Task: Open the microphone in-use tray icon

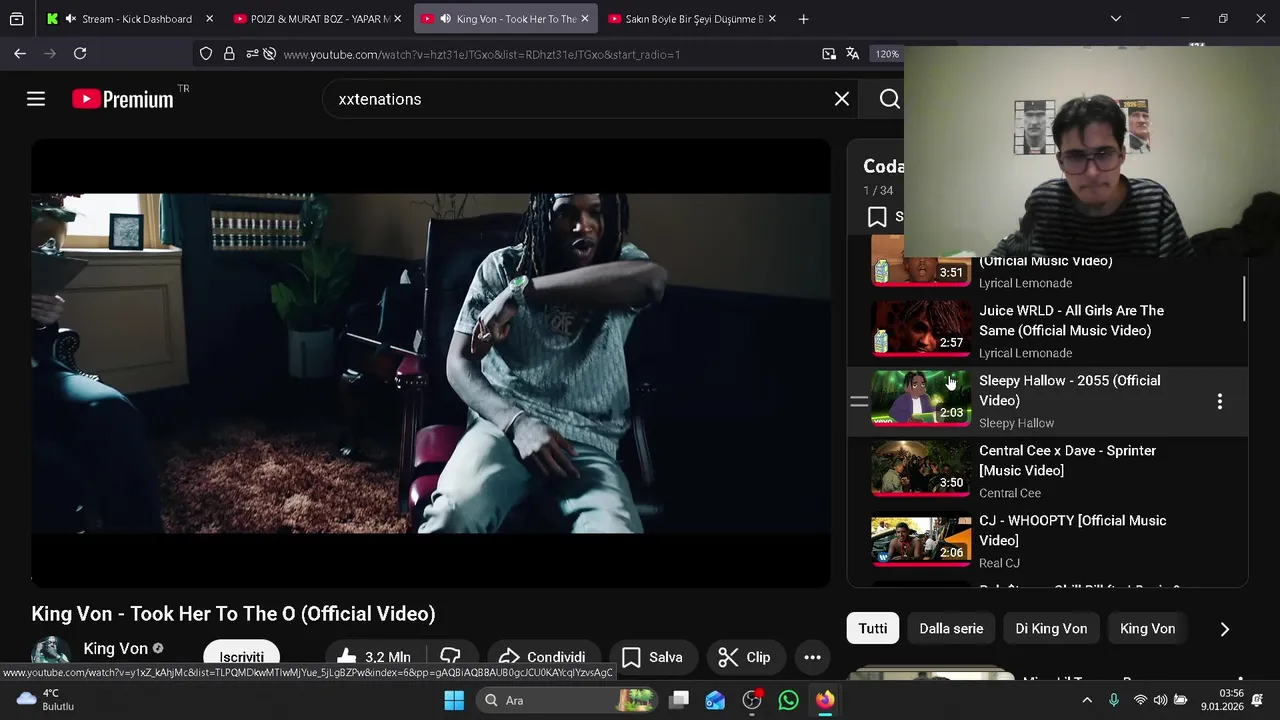Action: click(1114, 700)
